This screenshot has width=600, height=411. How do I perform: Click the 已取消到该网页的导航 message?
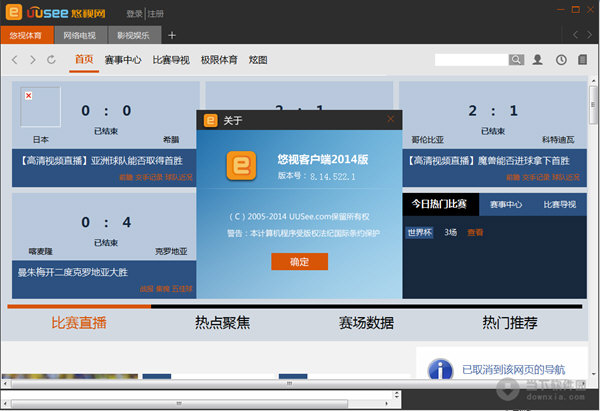pyautogui.click(x=514, y=370)
